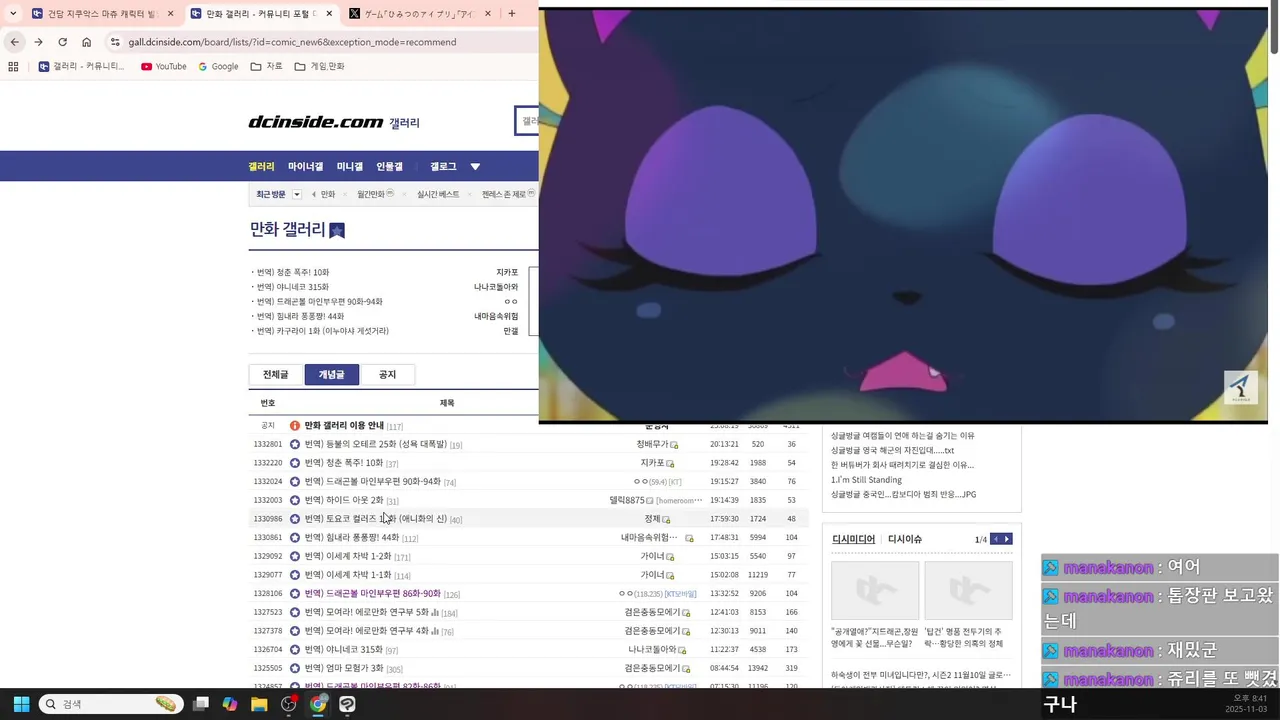Open 월간만화 in the recent visits bar
This screenshot has width=1280, height=720.
pos(370,194)
